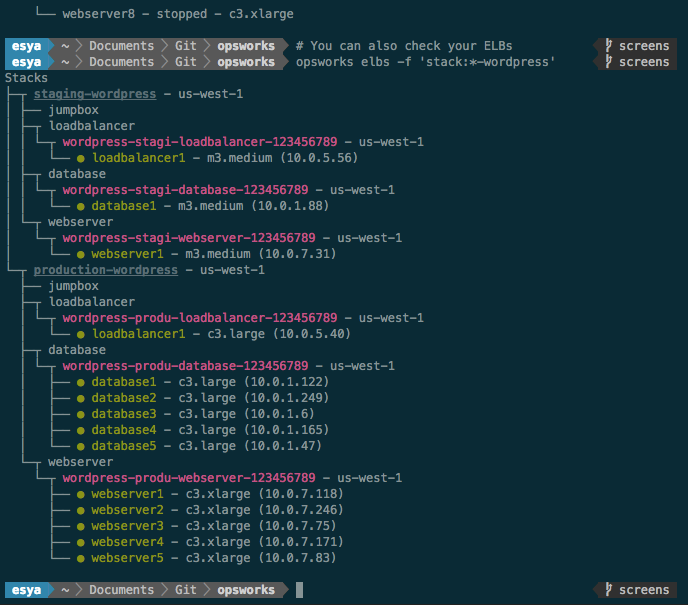Click webserver4 name on the 10.0.7.171 row
The height and width of the screenshot is (605, 688).
[127, 542]
